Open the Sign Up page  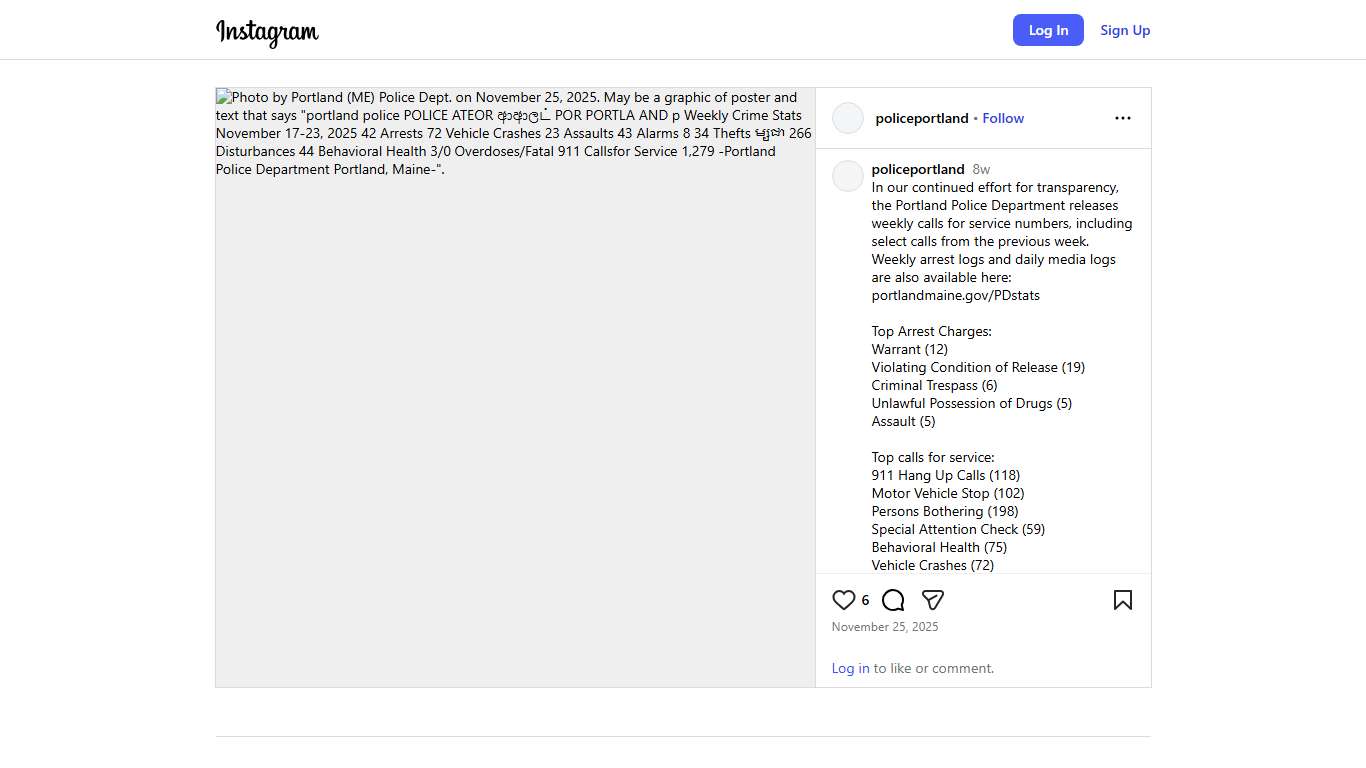[1125, 30]
